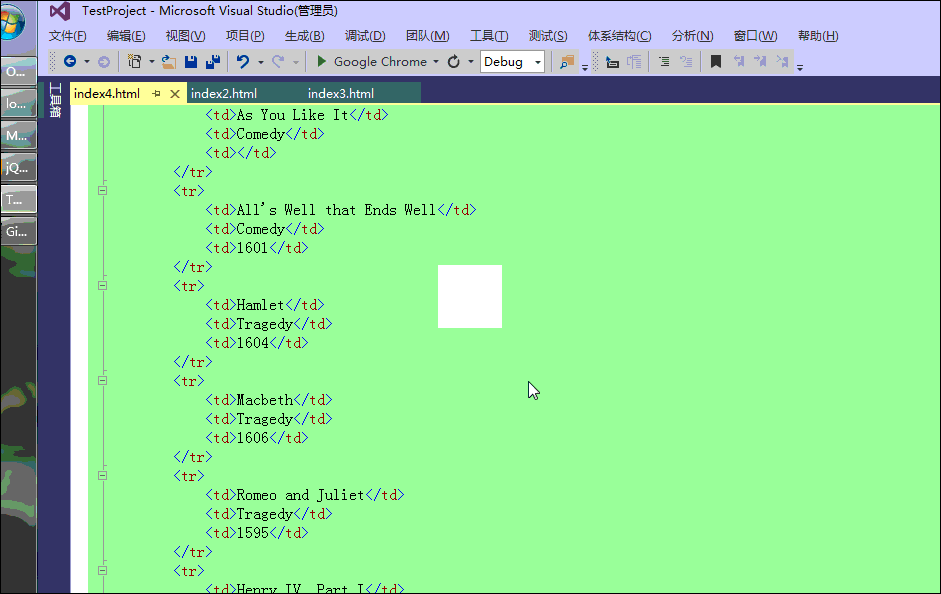Click the Comment out selected lines icon
Screen dimensions: 941x594
pyautogui.click(x=664, y=61)
